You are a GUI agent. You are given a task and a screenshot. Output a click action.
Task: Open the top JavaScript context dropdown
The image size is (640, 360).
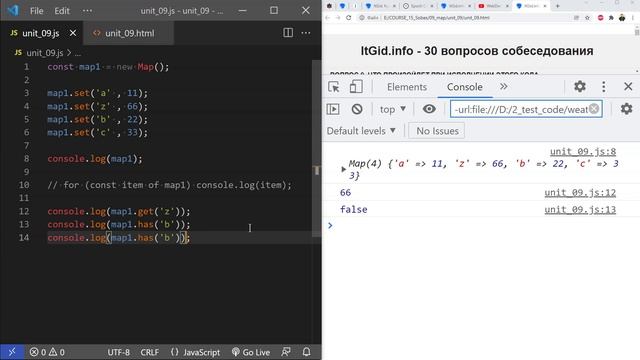392,109
